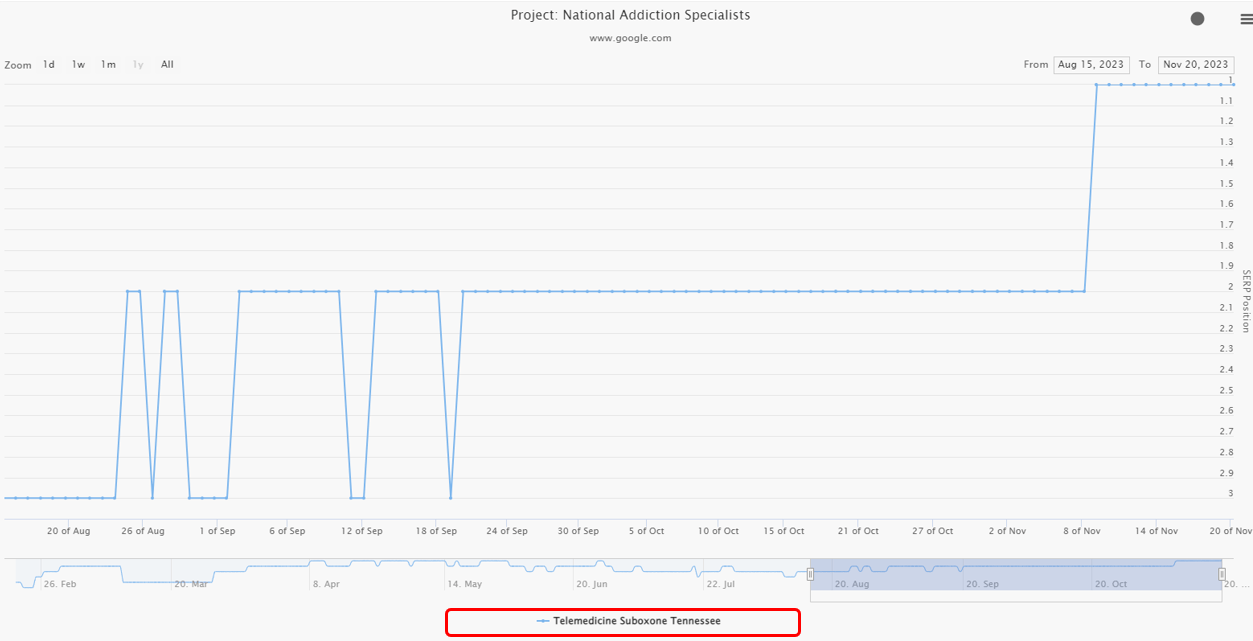Set zoom range to 1d
Viewport: 1253px width, 641px height.
pos(49,65)
